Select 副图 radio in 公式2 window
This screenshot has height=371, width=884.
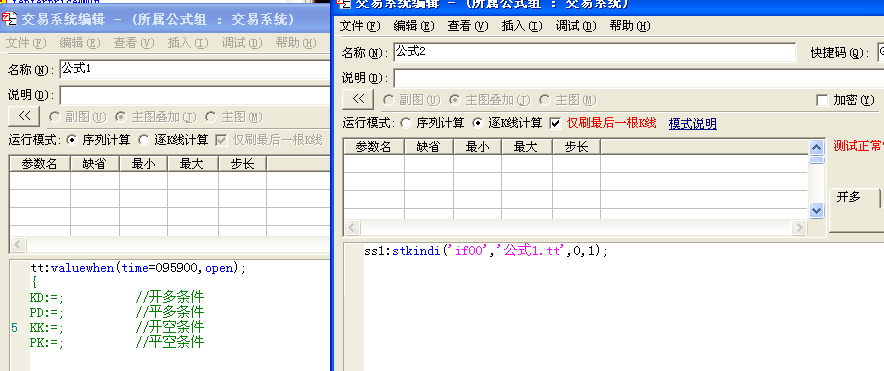388,100
